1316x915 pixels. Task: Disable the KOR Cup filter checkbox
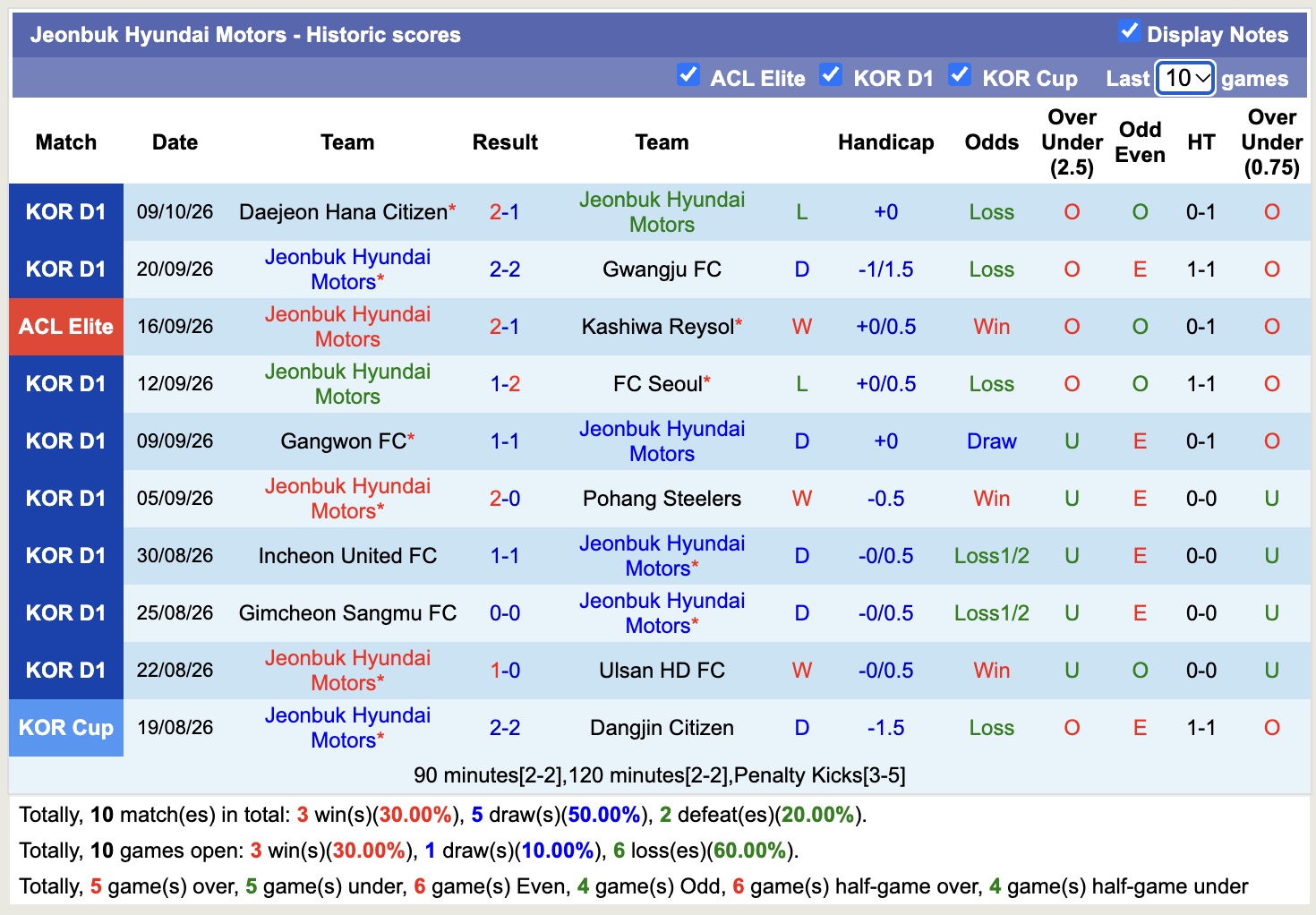tap(960, 74)
